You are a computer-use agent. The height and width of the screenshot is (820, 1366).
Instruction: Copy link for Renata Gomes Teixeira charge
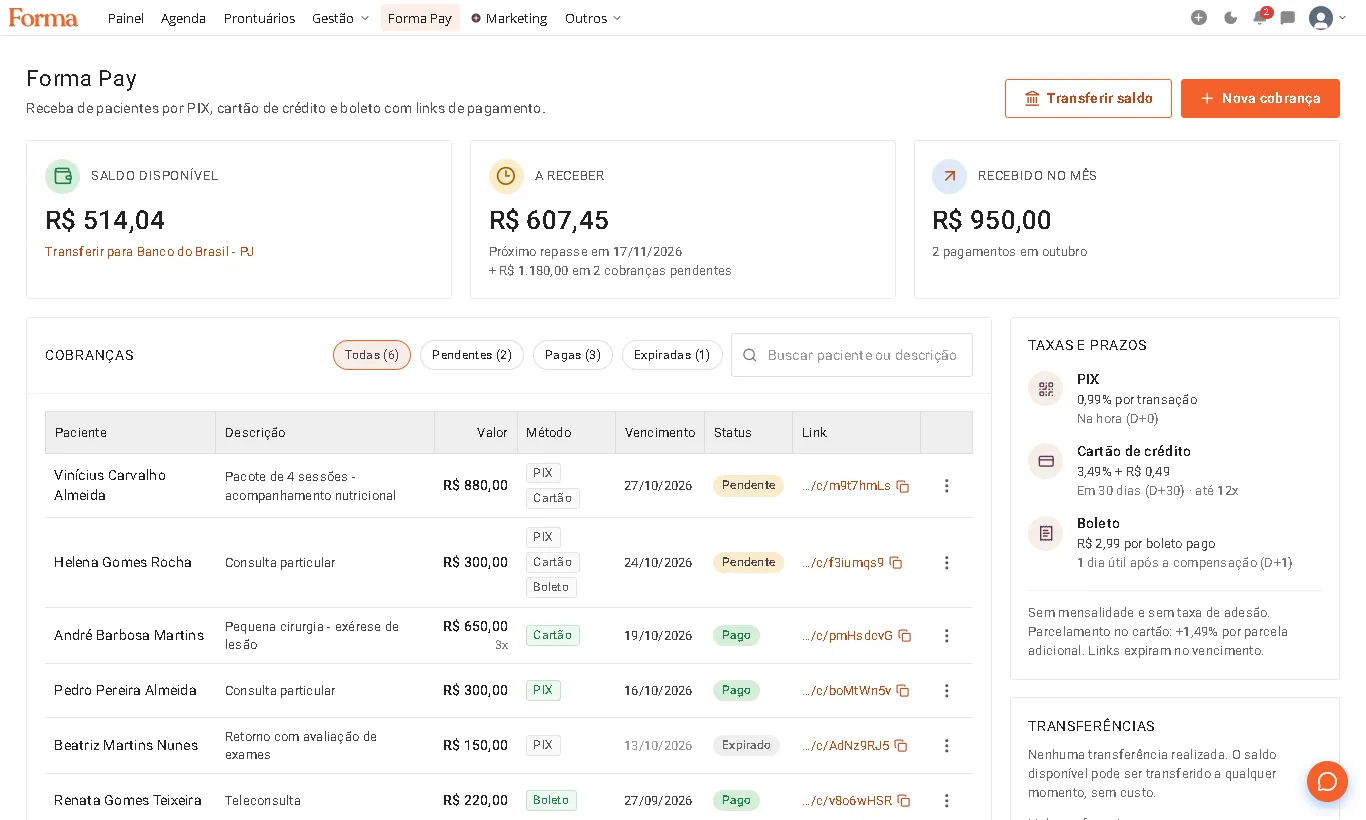[903, 801]
